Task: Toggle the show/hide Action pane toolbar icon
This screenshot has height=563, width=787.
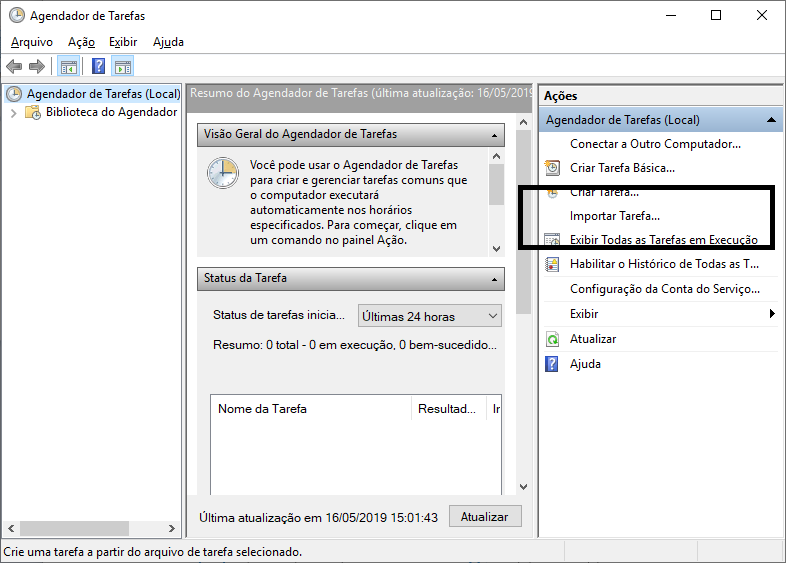Action: tap(123, 66)
